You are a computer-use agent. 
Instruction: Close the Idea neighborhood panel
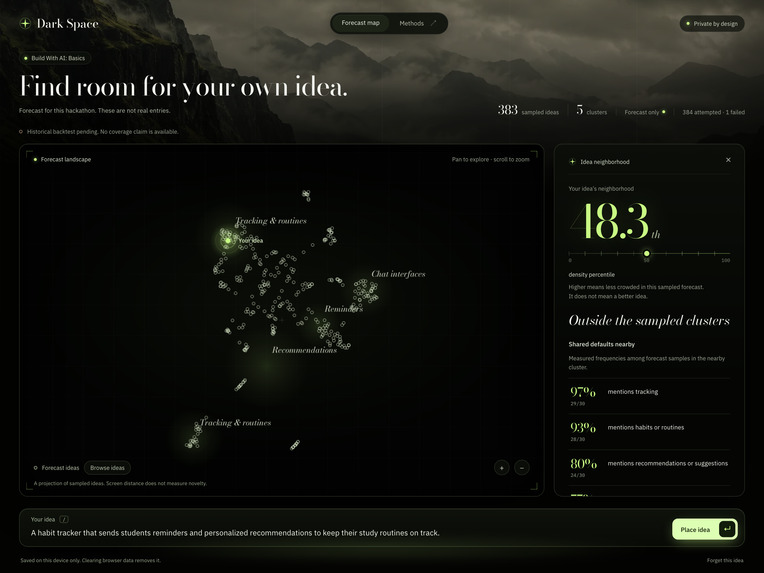pos(728,160)
